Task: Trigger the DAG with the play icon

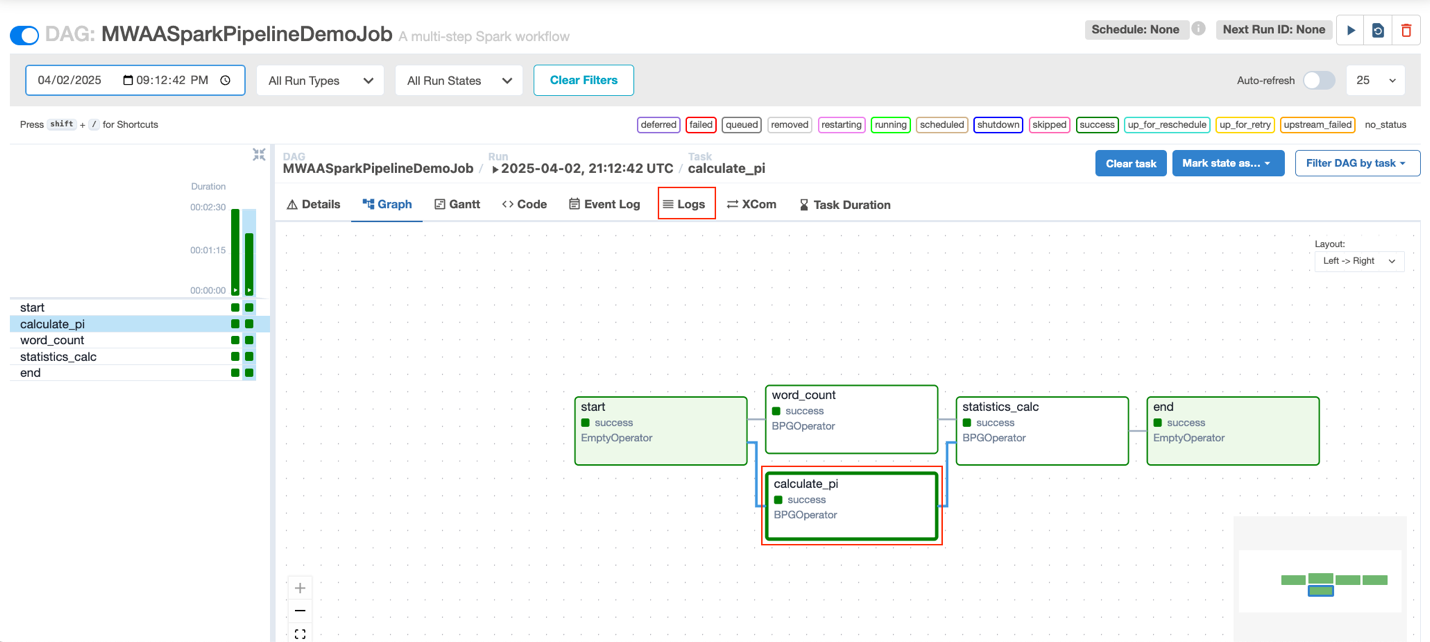Action: point(1350,30)
